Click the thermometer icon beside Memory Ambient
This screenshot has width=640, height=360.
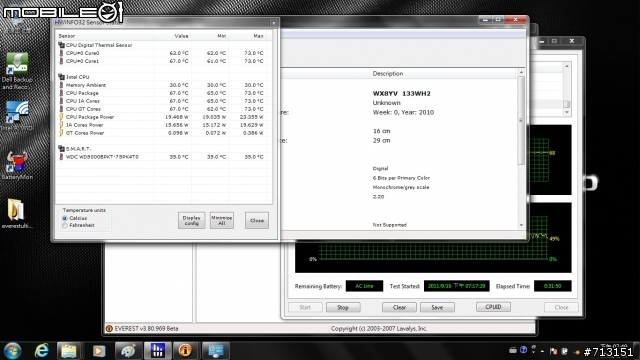61,85
